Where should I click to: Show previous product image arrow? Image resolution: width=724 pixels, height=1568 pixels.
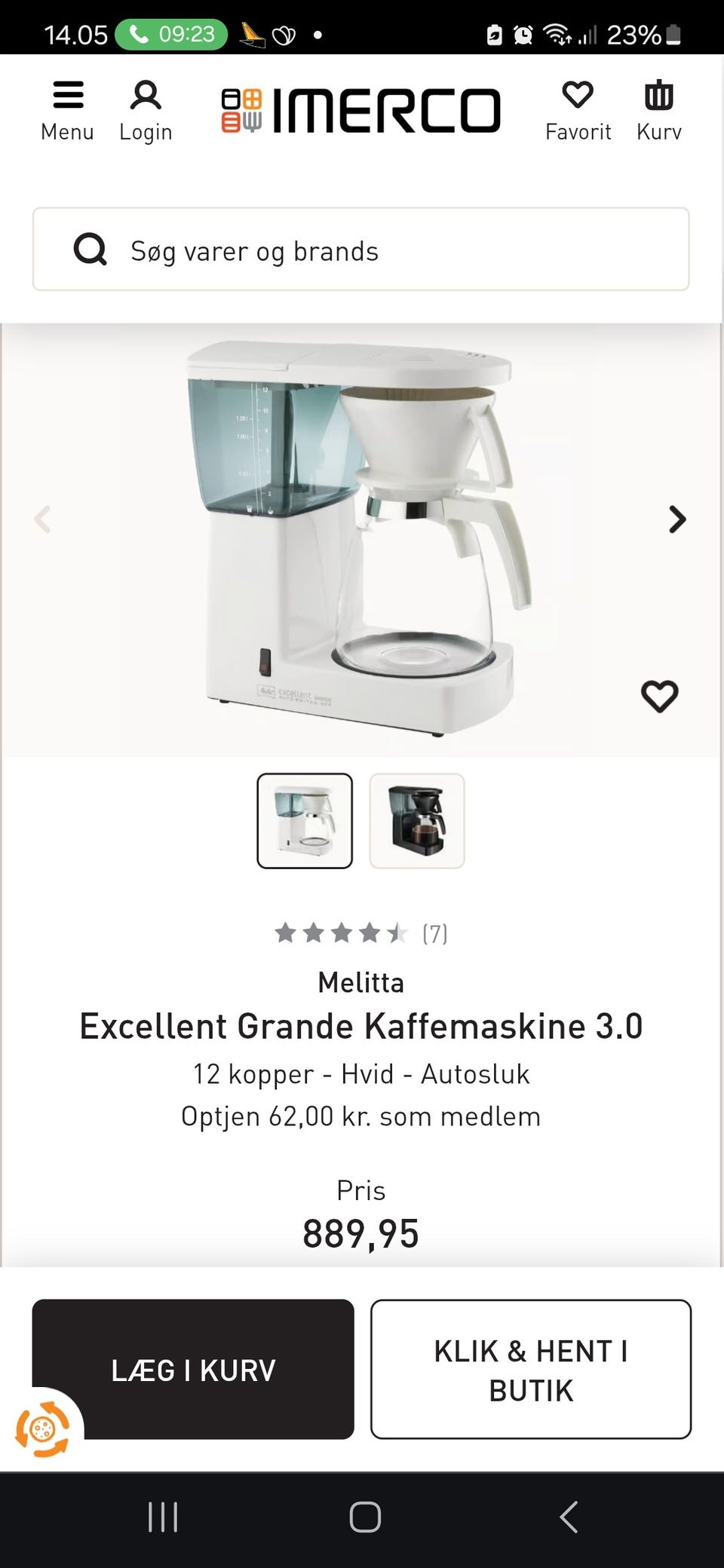point(43,519)
